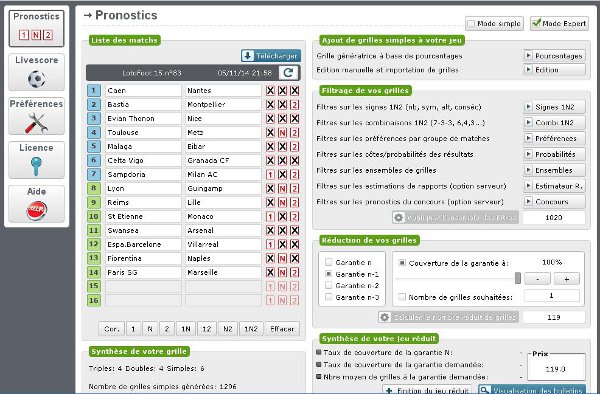The width and height of the screenshot is (600, 394).
Task: Apply 12 double with bottom button
Action: [x=207, y=329]
